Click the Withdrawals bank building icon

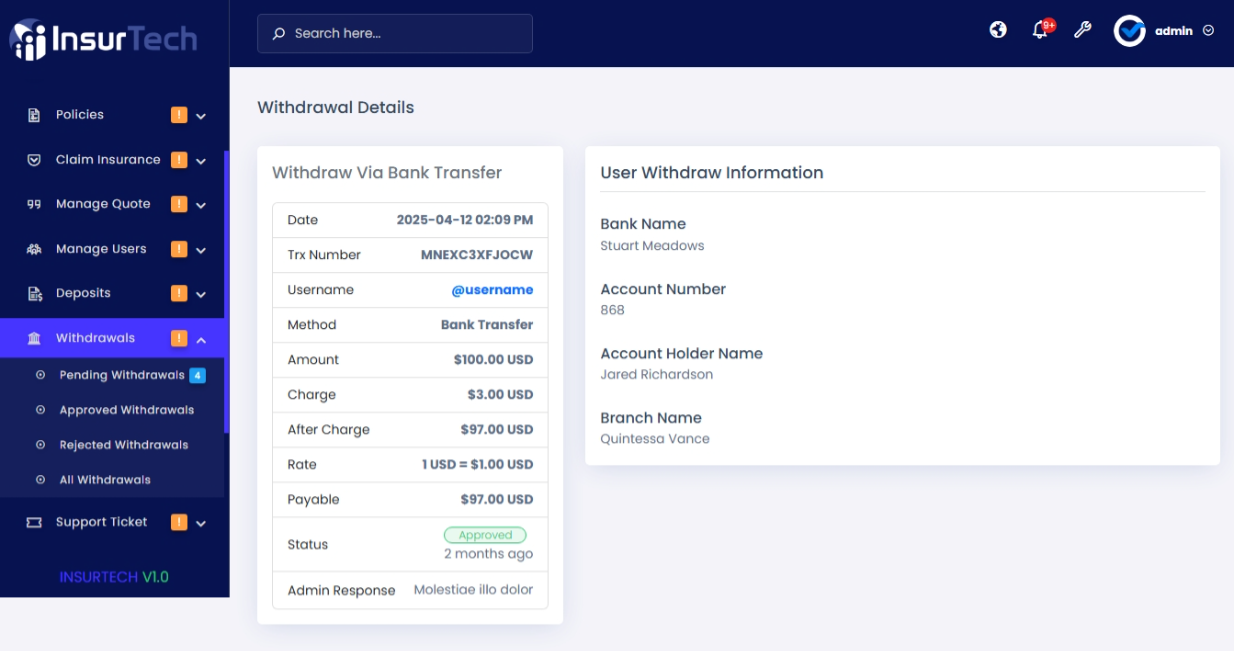tap(34, 338)
